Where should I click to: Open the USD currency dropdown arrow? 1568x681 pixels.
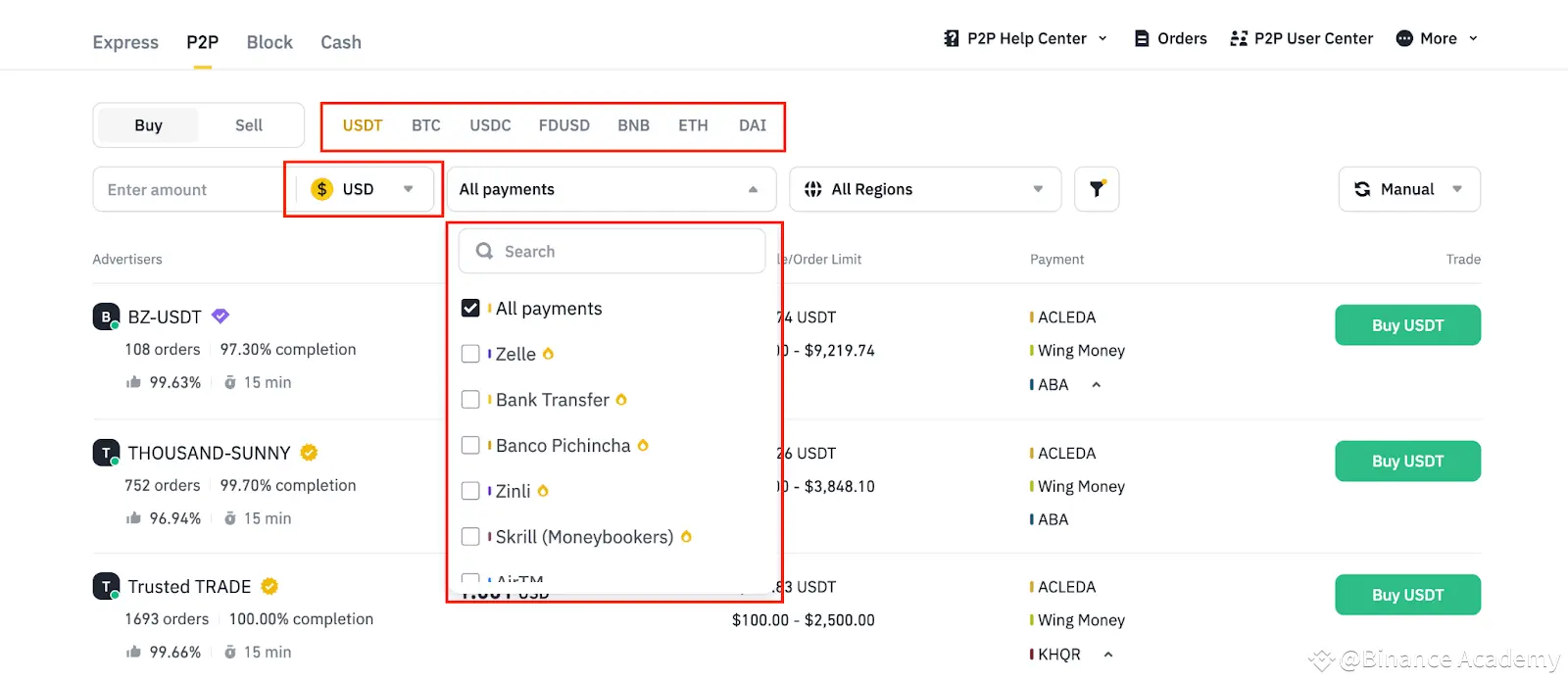(409, 189)
